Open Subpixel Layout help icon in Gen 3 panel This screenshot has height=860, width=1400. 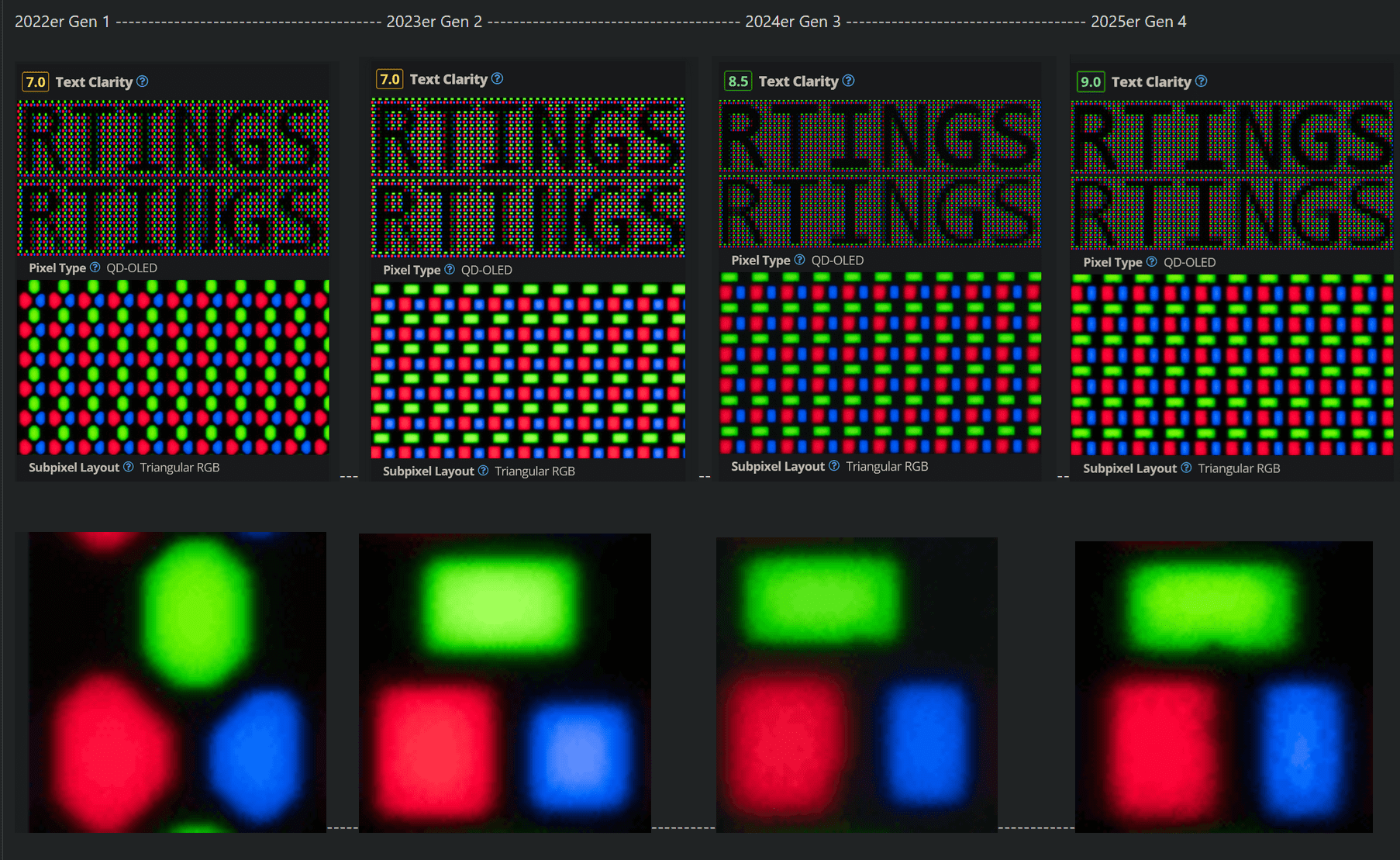pyautogui.click(x=834, y=466)
